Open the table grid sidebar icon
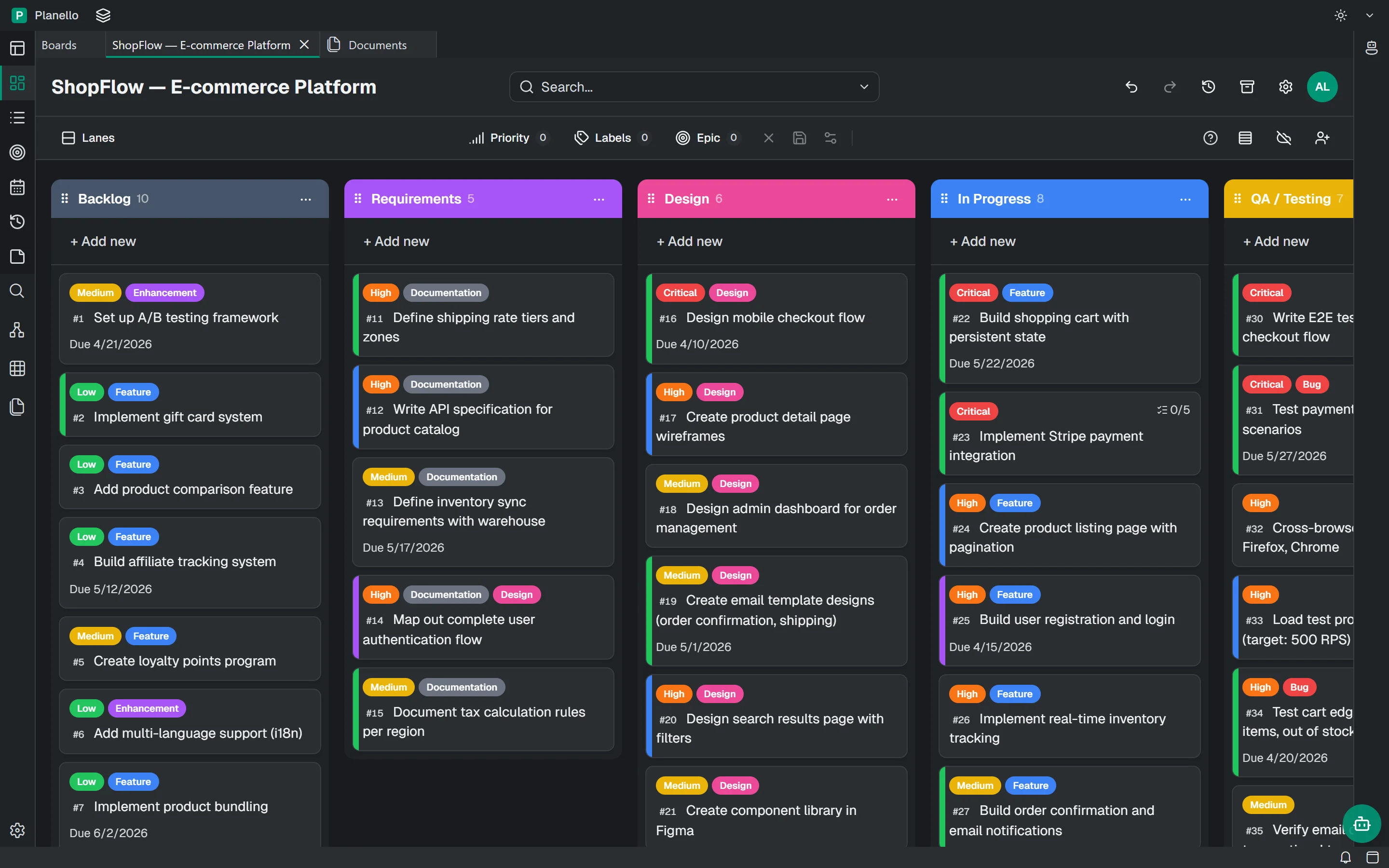 17,368
